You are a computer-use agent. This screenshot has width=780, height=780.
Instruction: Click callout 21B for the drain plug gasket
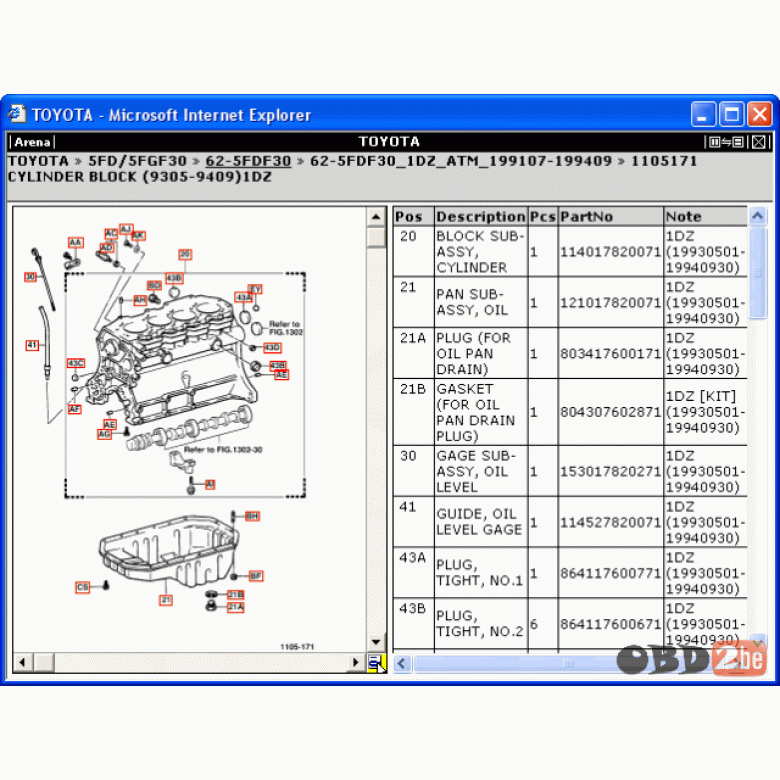coord(236,594)
